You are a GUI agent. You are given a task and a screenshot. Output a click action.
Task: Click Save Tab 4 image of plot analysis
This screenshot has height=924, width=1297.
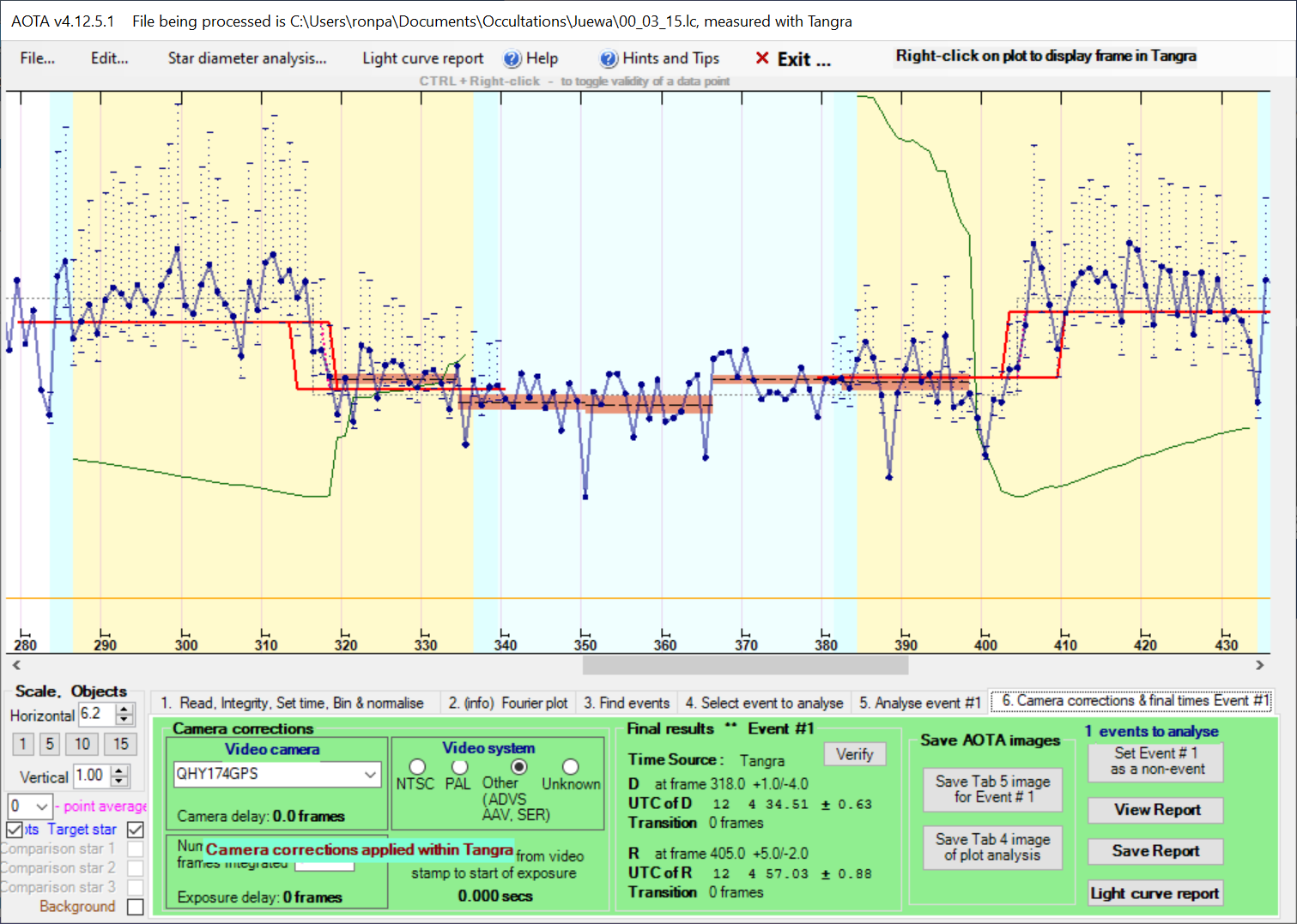[x=993, y=847]
